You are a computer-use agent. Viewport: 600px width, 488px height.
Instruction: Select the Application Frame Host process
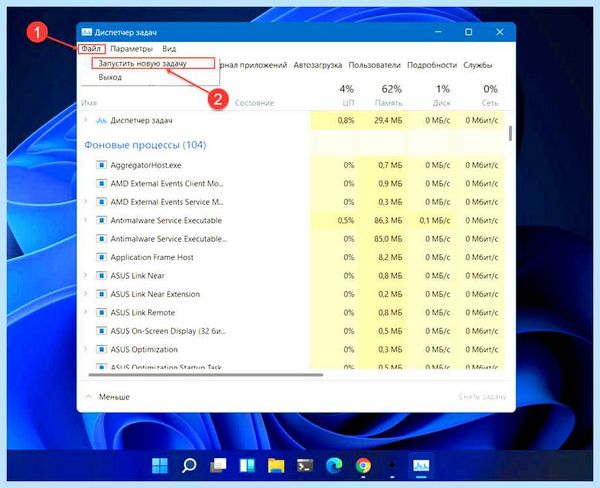point(152,257)
